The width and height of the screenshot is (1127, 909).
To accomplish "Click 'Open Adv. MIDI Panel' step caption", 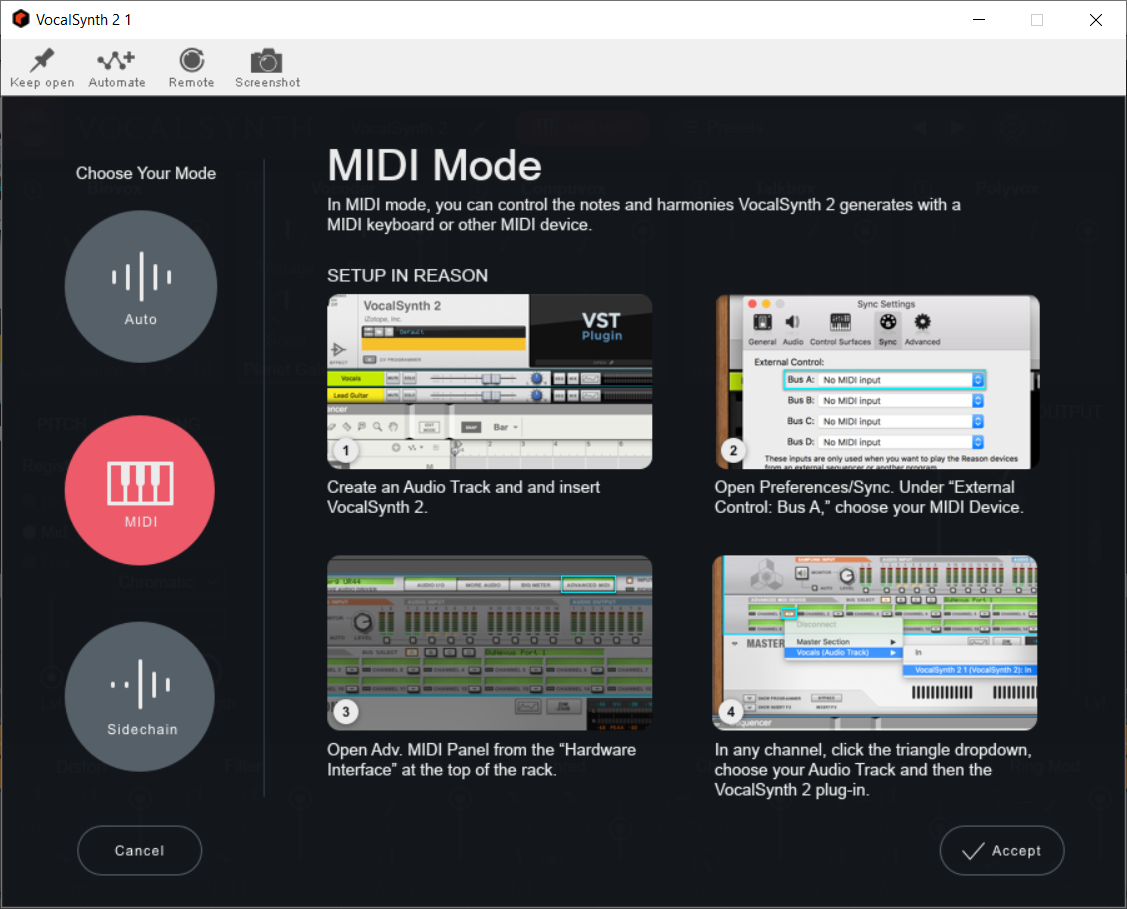I will tap(482, 760).
